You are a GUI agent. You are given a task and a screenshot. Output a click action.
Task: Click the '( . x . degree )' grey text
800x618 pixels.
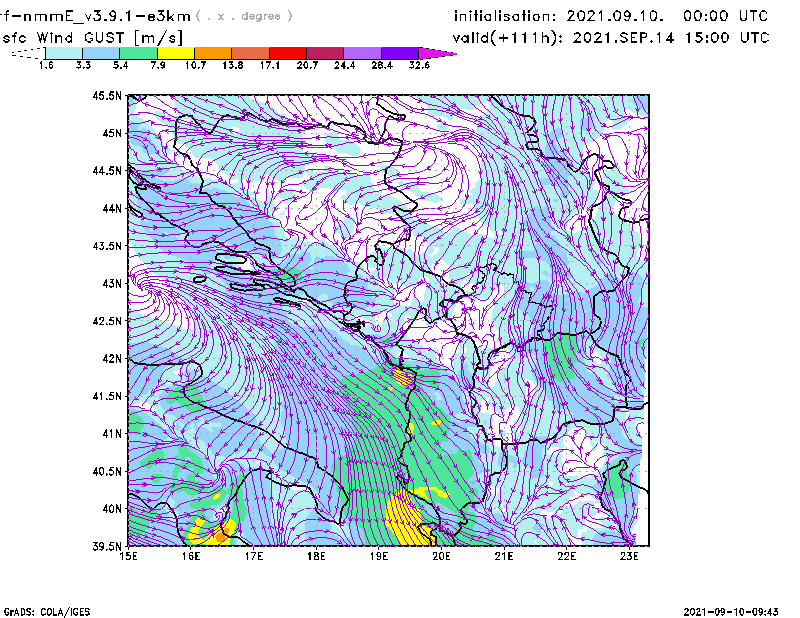[244, 16]
